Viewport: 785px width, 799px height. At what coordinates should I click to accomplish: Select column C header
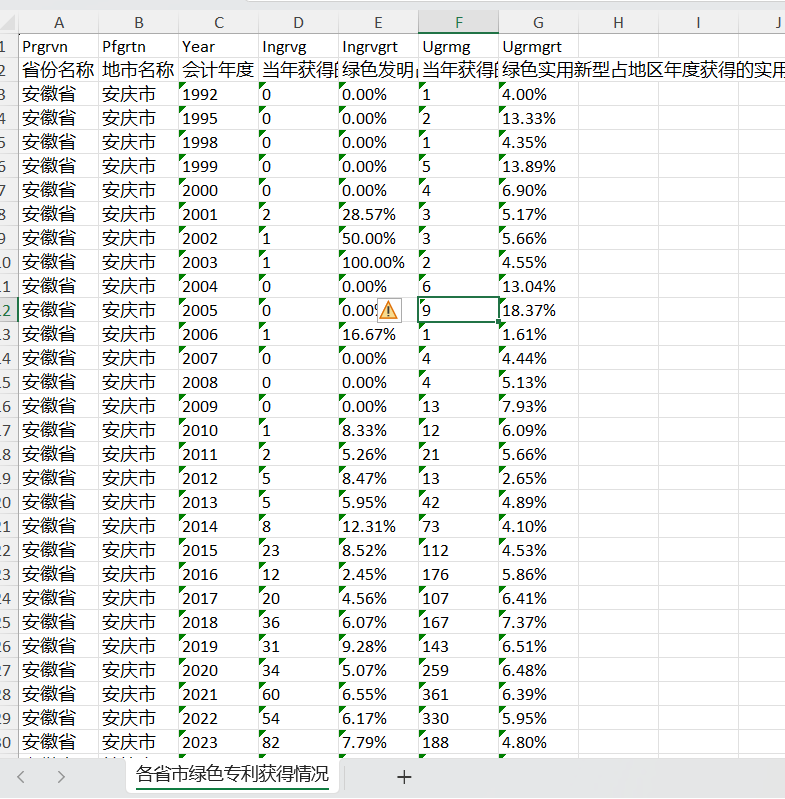(x=219, y=22)
